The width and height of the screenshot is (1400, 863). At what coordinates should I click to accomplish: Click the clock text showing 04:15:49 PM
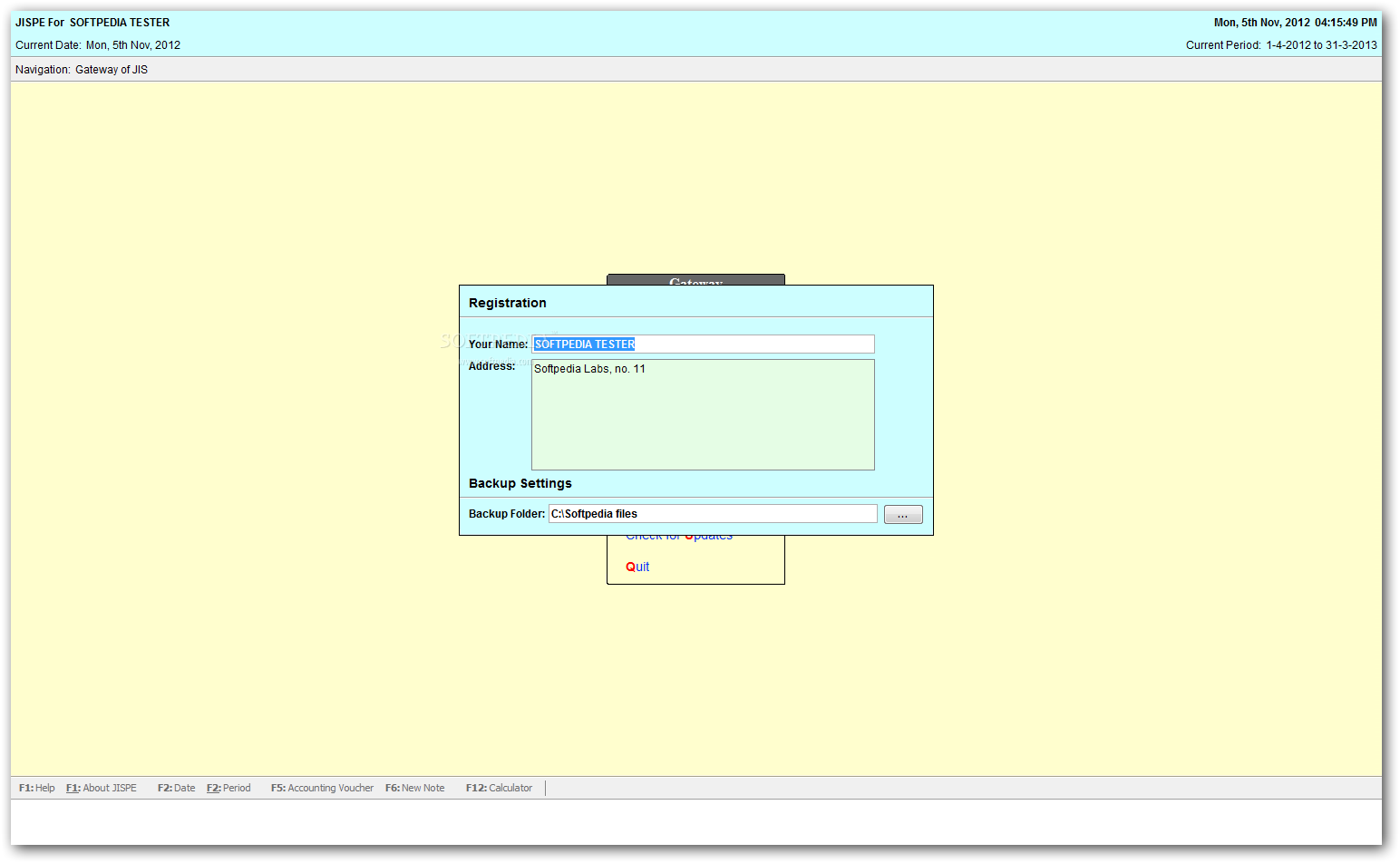[1346, 23]
